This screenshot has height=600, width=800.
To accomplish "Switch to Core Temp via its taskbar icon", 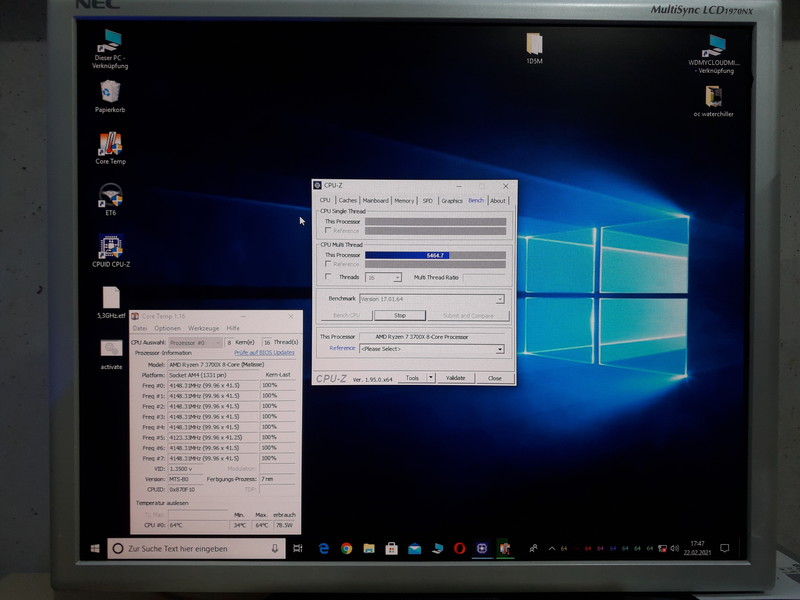I will click(x=505, y=548).
